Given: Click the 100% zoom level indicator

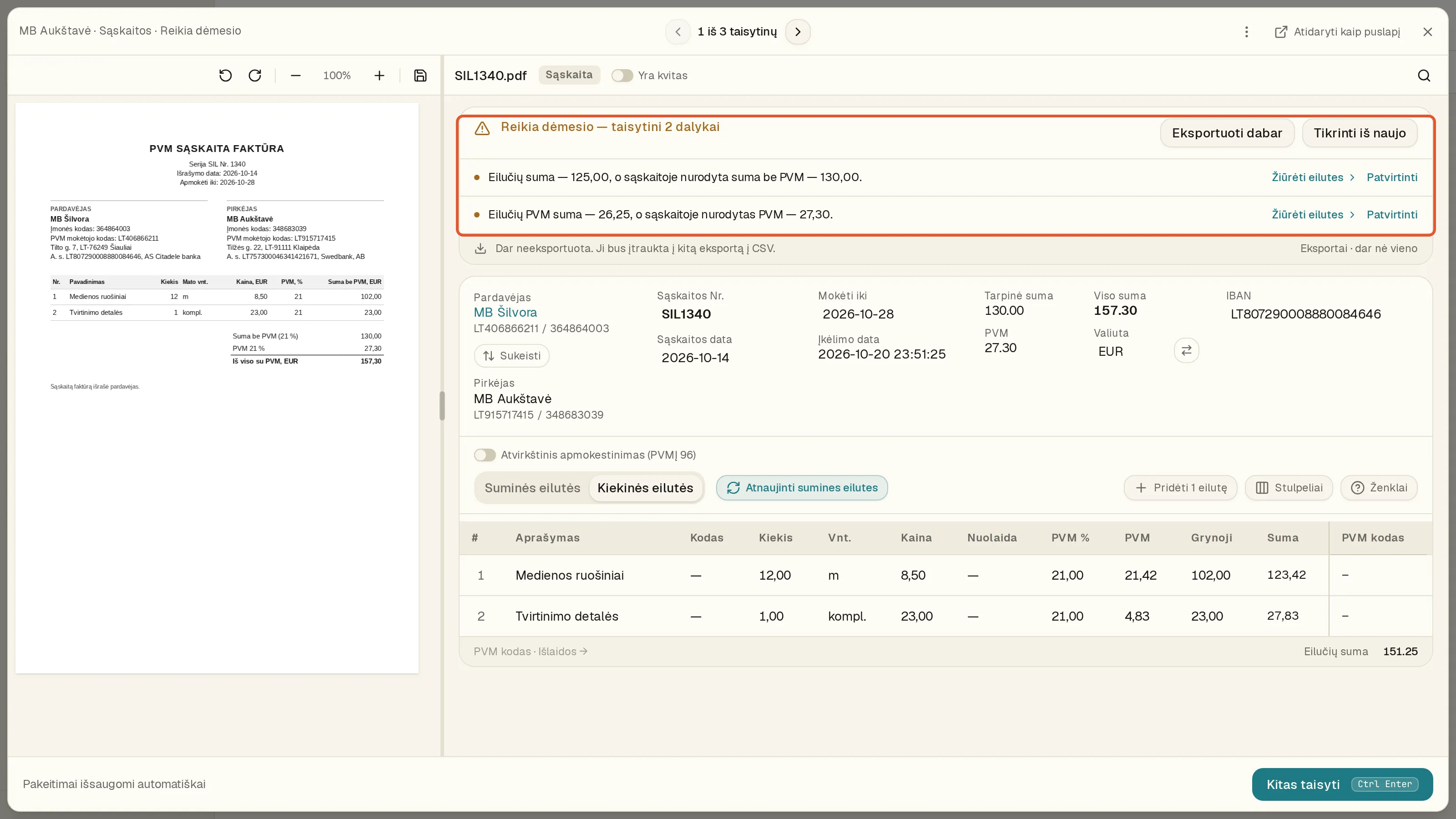Looking at the screenshot, I should [x=337, y=75].
